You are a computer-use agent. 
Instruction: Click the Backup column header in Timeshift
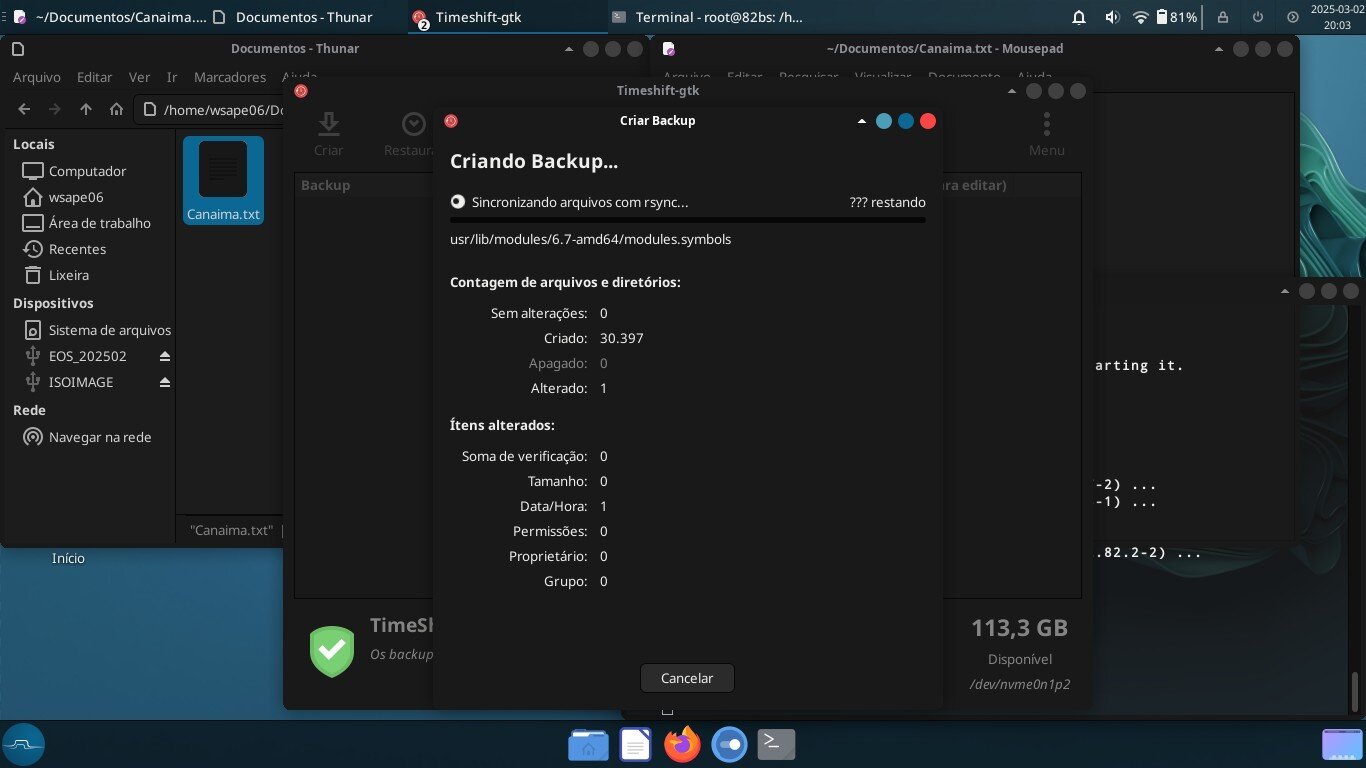tap(326, 185)
